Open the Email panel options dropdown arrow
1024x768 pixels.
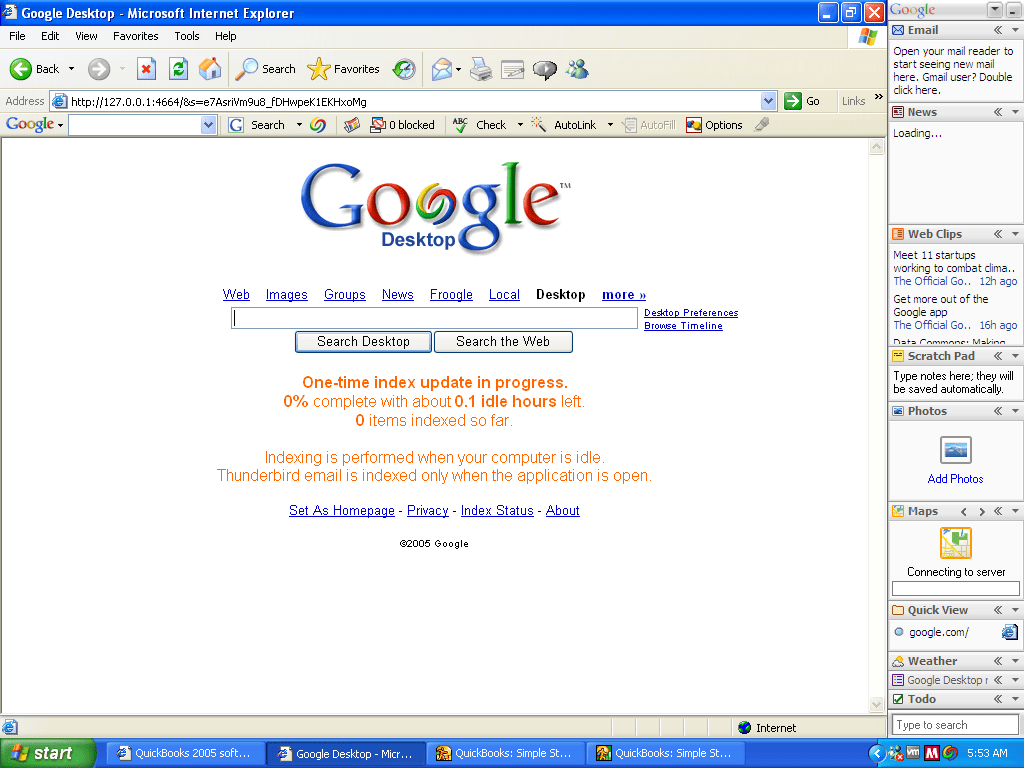point(1016,31)
